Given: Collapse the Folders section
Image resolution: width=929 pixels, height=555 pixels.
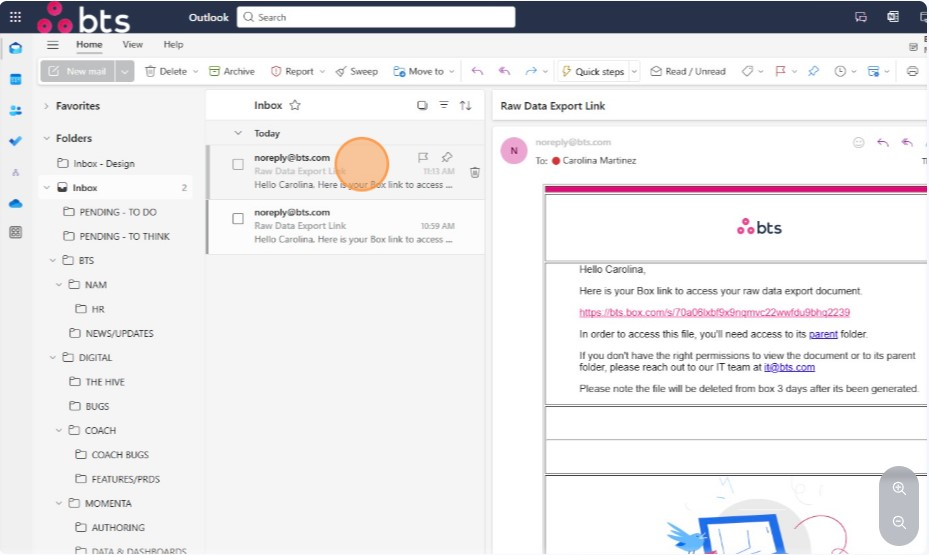Looking at the screenshot, I should (46, 138).
